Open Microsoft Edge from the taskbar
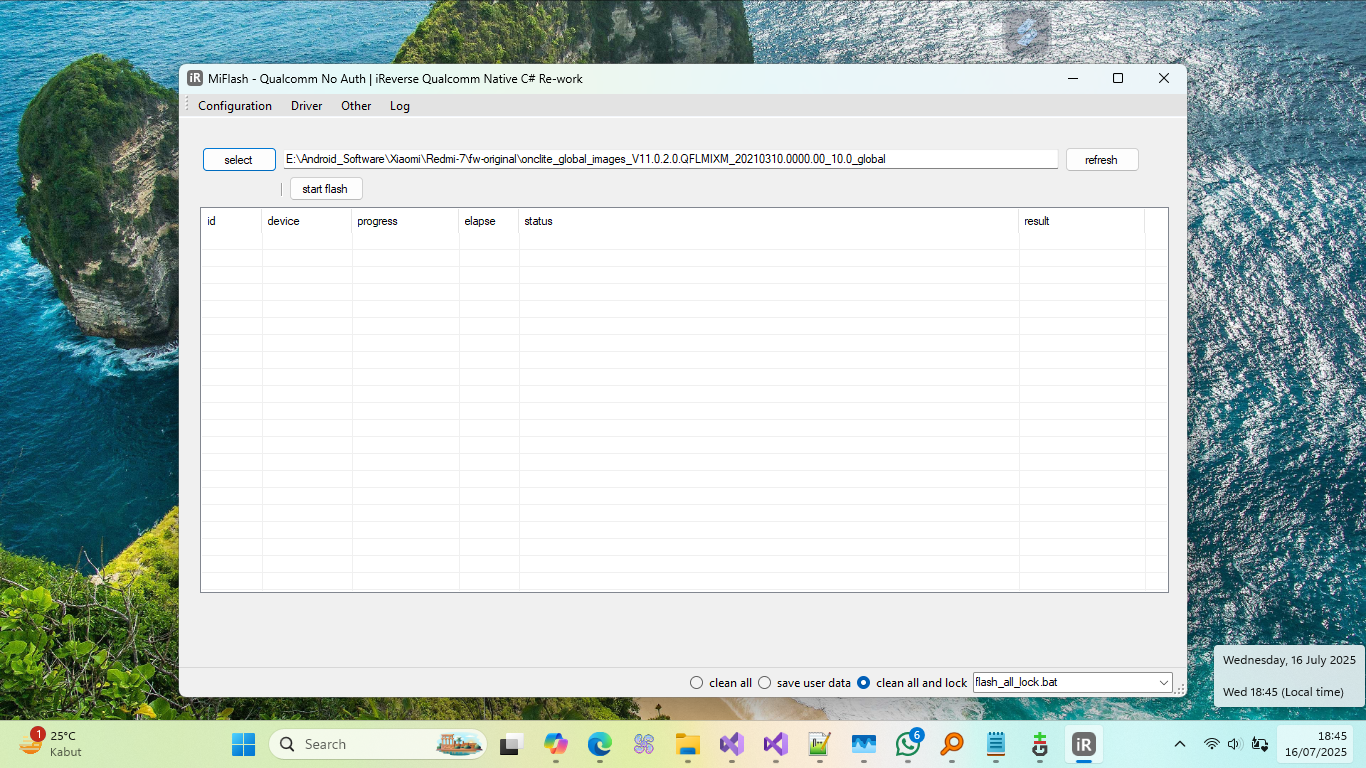The width and height of the screenshot is (1366, 768). pyautogui.click(x=599, y=744)
